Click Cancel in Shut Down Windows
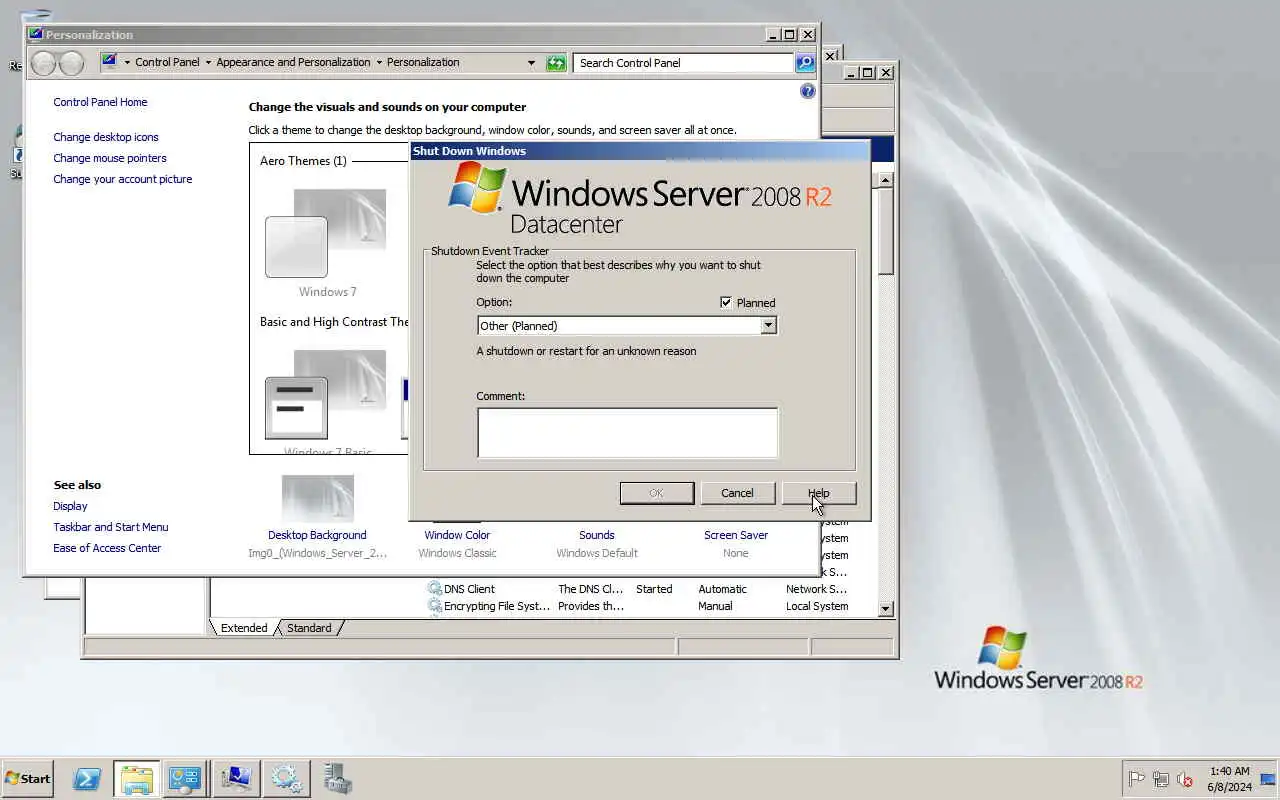1280x800 pixels. (x=737, y=493)
